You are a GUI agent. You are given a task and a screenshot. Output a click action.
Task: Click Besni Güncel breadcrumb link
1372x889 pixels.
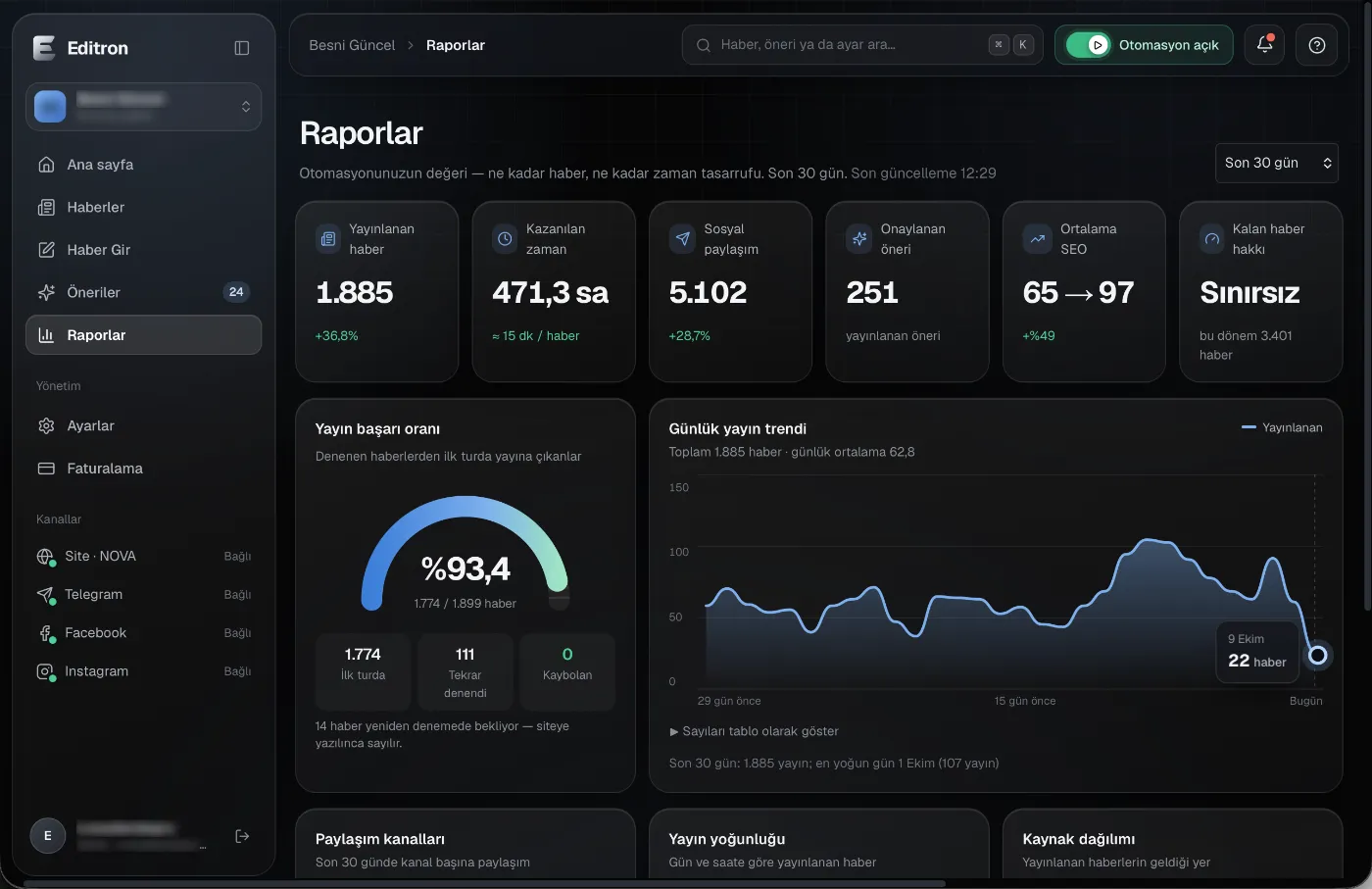(x=352, y=45)
